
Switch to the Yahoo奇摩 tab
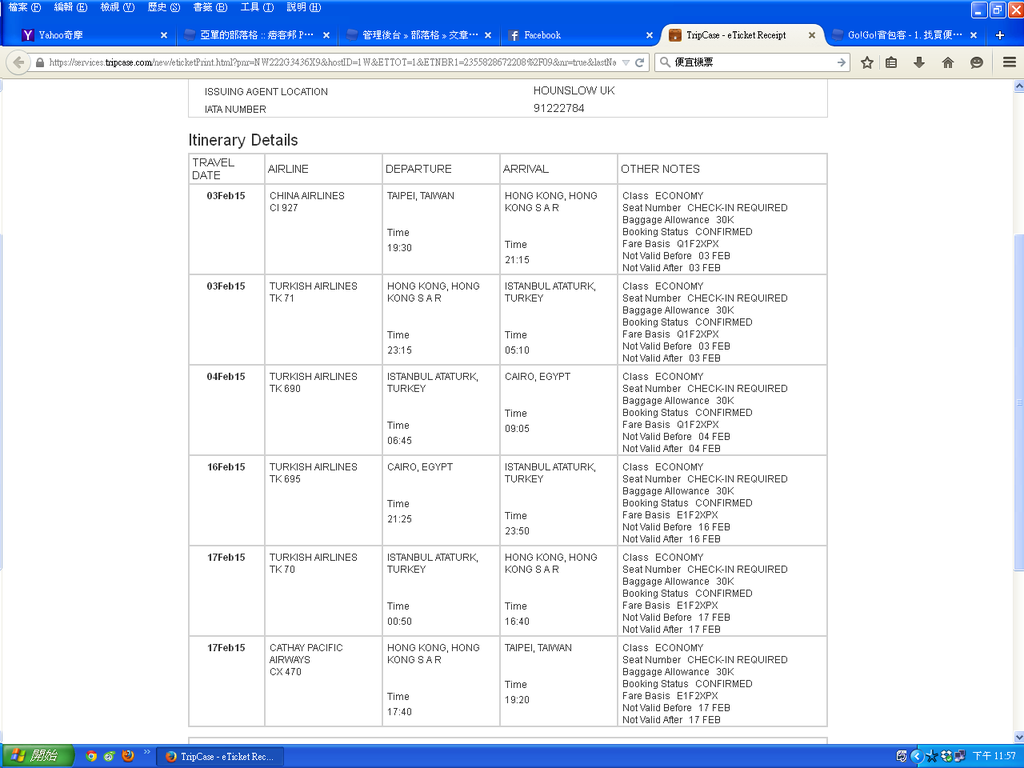[x=60, y=33]
